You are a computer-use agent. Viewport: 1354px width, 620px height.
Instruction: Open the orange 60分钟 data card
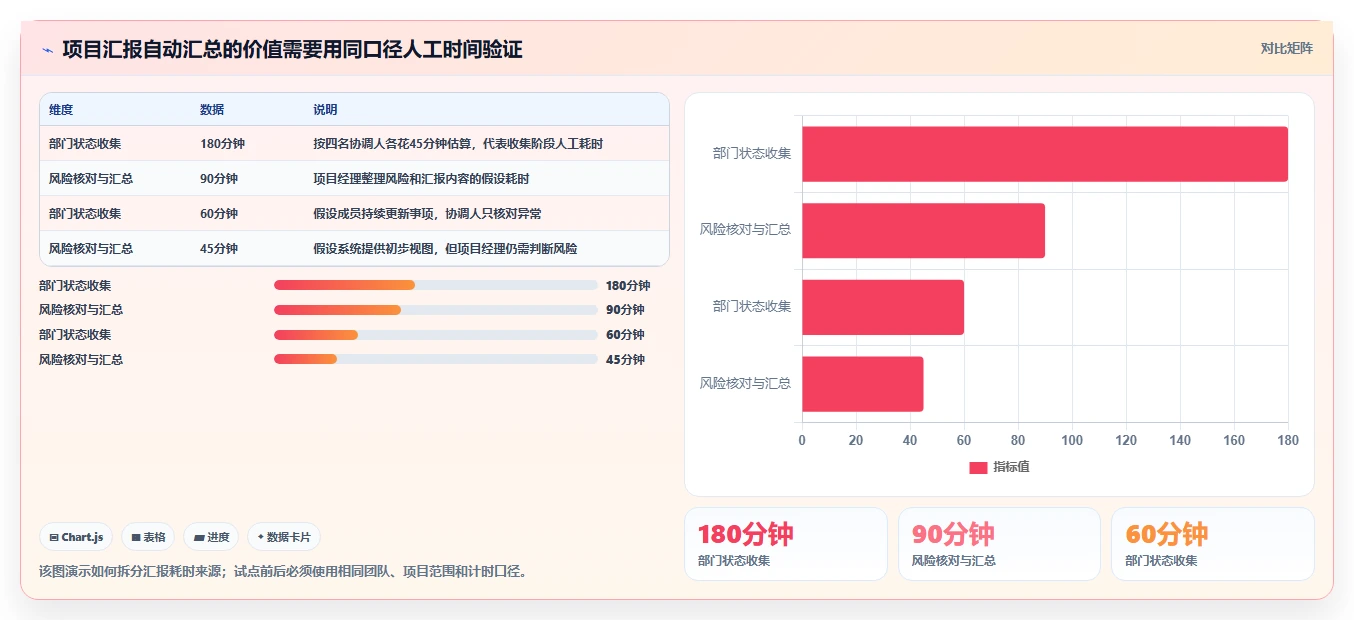coord(1213,544)
